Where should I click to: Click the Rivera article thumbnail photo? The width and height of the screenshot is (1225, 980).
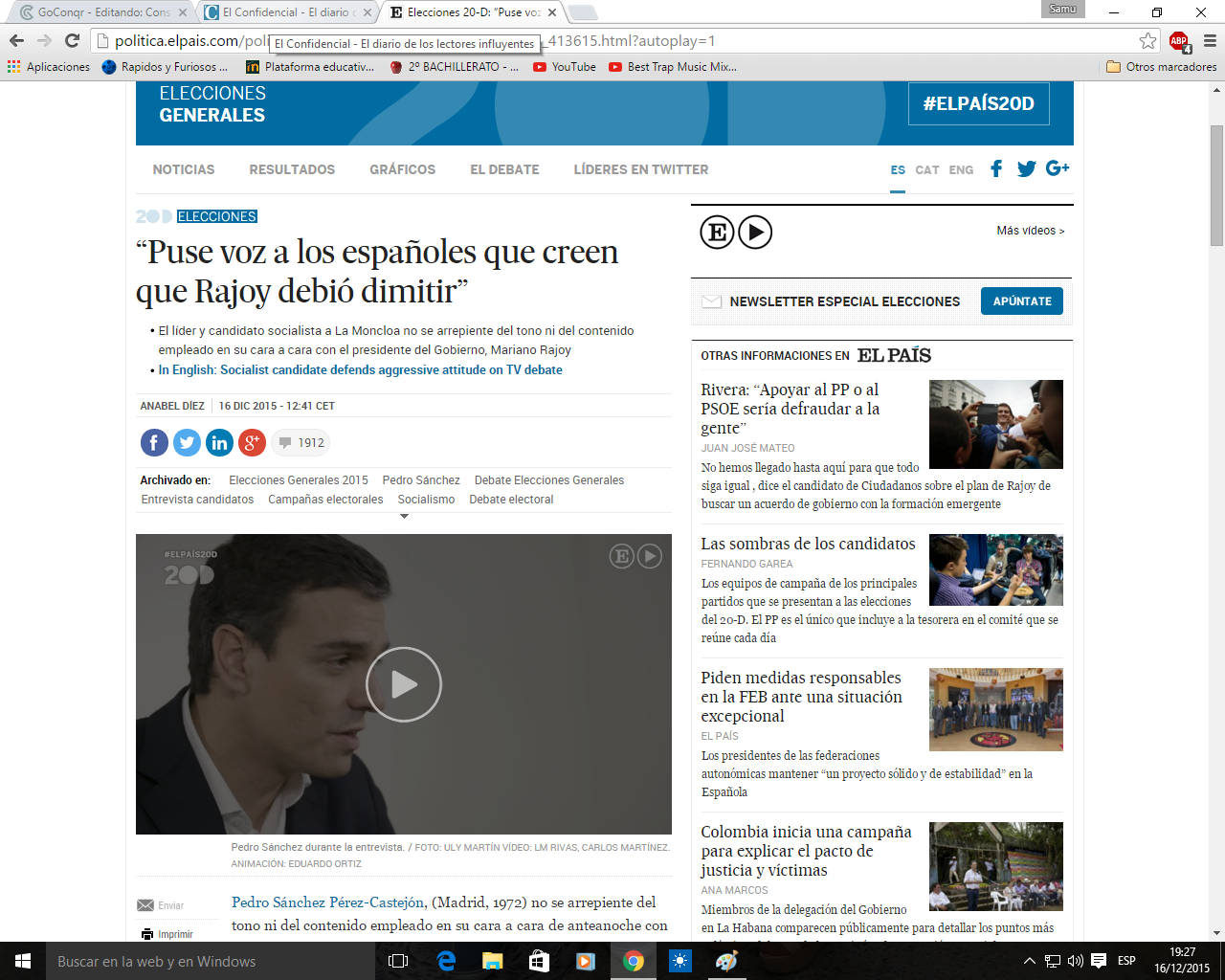coord(996,424)
